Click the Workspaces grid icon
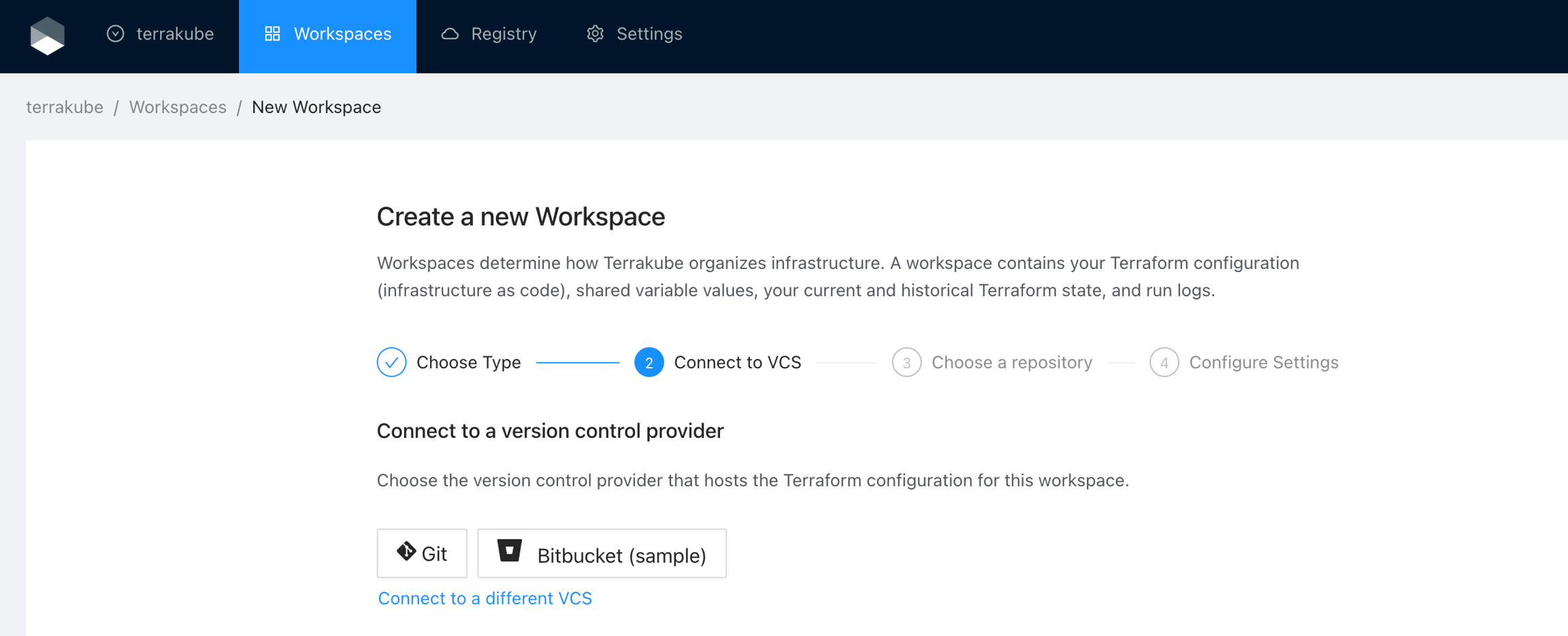 pos(272,34)
